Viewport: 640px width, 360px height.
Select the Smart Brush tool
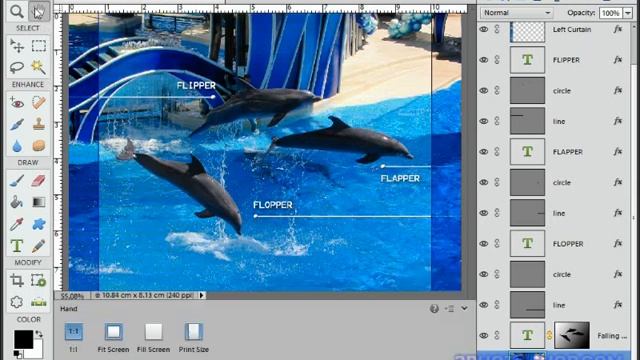coord(17,124)
